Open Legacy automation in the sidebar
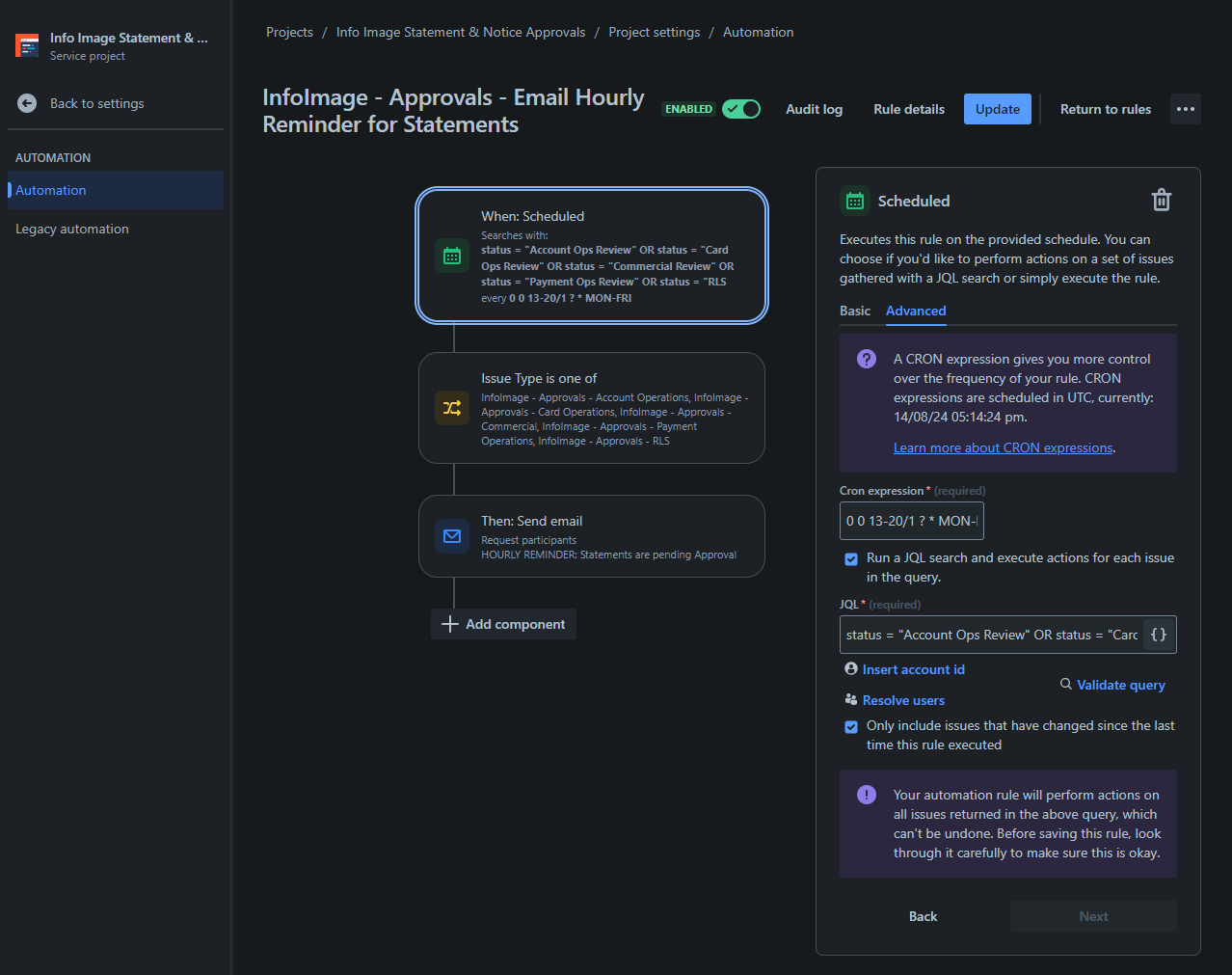 72,229
